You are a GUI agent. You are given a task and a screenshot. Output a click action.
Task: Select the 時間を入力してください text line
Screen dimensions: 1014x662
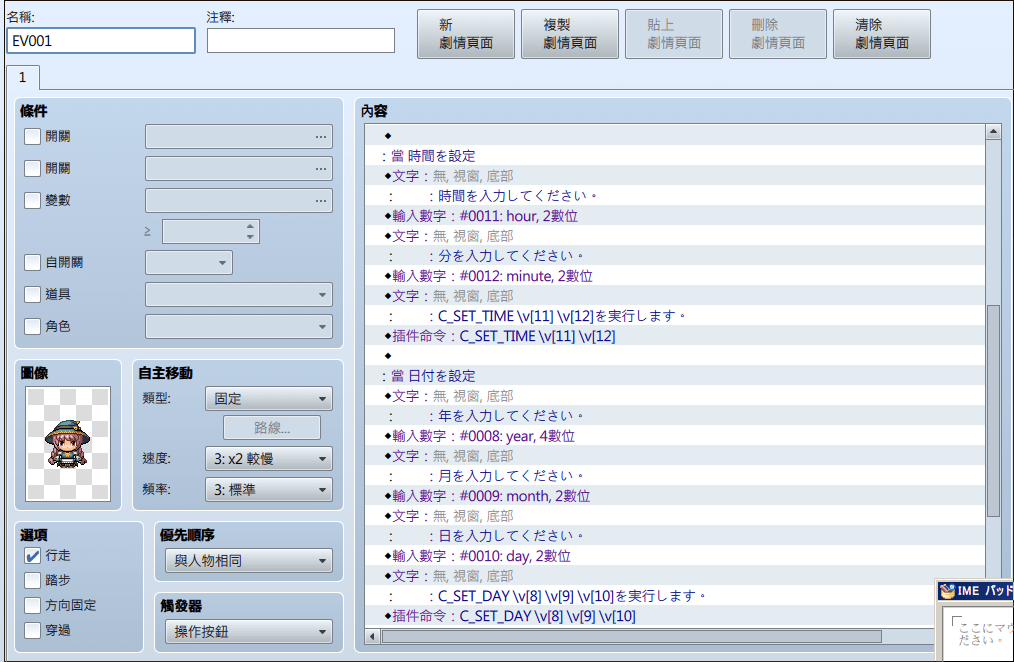pyautogui.click(x=675, y=196)
